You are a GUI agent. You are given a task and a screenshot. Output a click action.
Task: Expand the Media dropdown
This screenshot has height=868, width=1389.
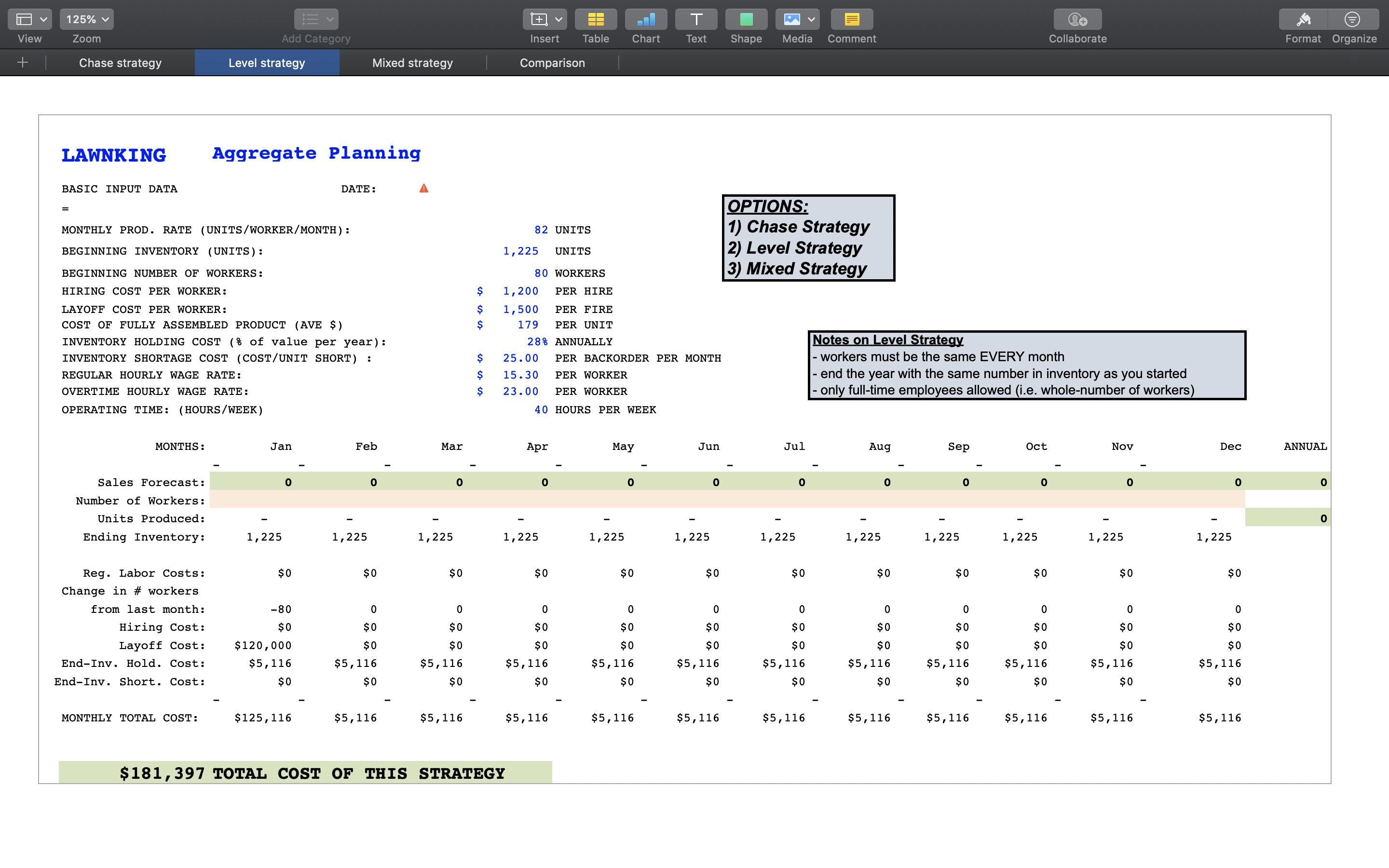pos(797,19)
